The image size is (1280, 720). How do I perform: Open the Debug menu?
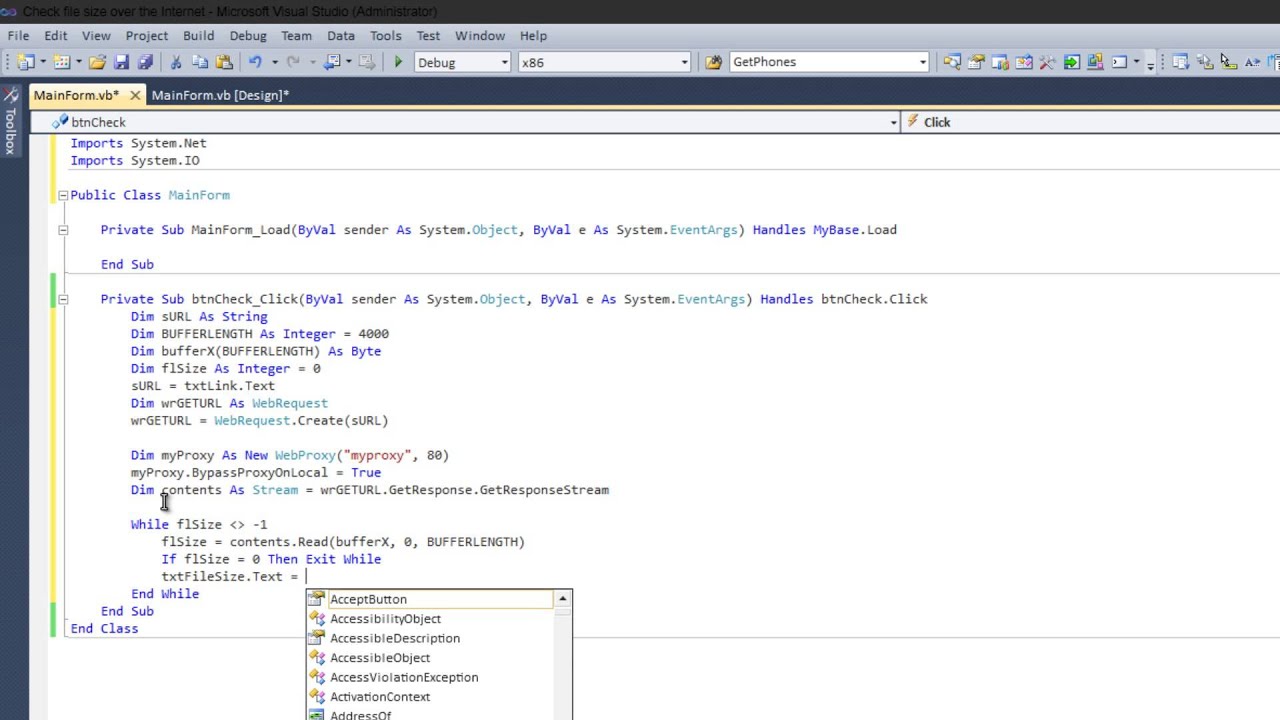[x=248, y=35]
